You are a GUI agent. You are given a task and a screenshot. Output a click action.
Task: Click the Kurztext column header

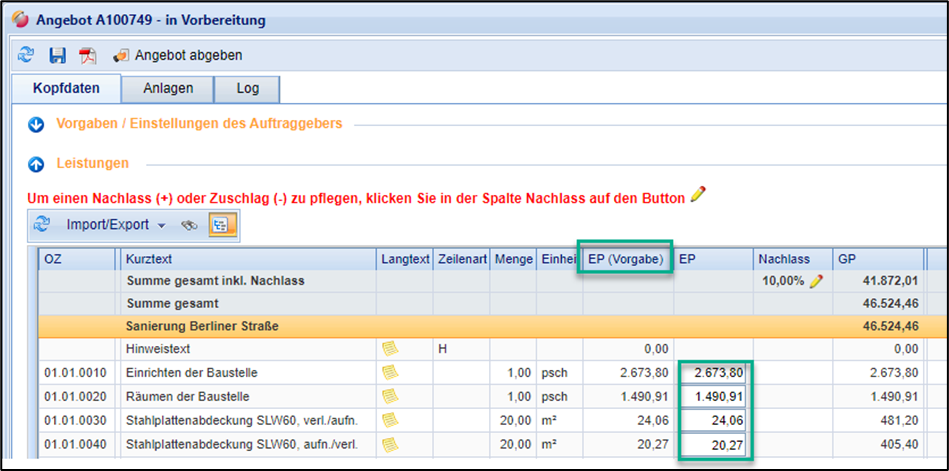click(x=249, y=259)
